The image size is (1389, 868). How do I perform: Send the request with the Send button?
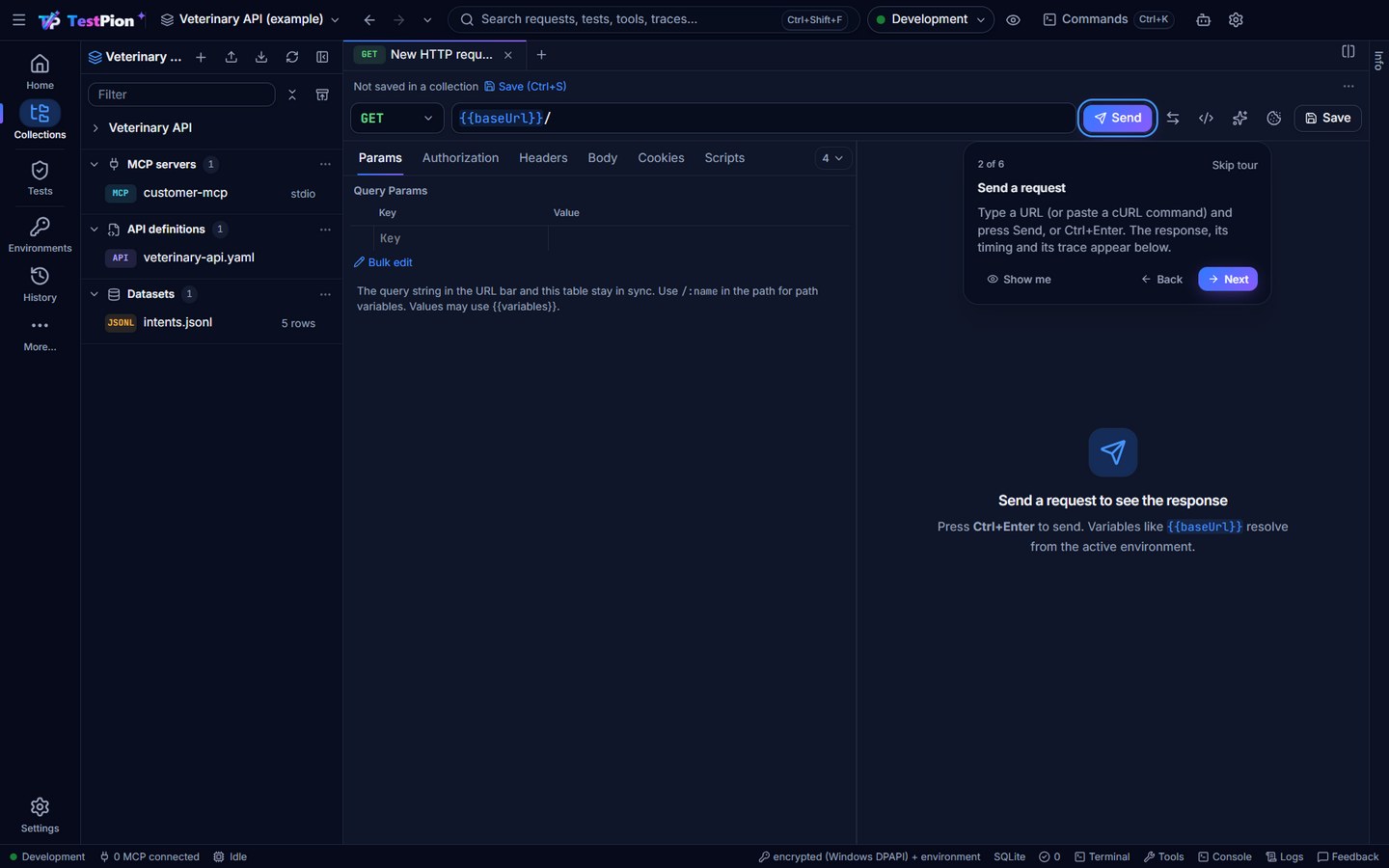pos(1117,118)
